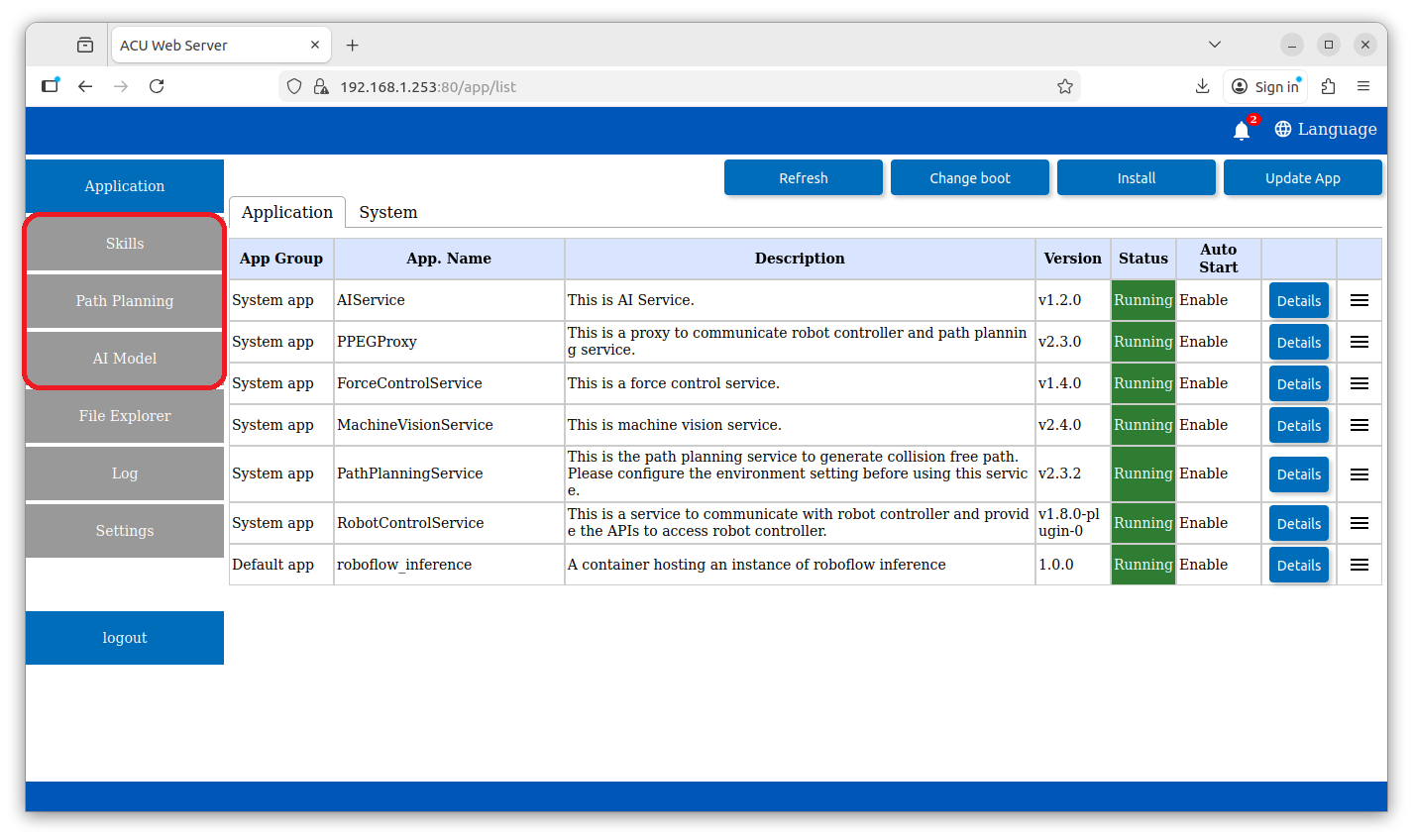The width and height of the screenshot is (1413, 840).
Task: Open the browser downloads icon
Action: 1202,86
